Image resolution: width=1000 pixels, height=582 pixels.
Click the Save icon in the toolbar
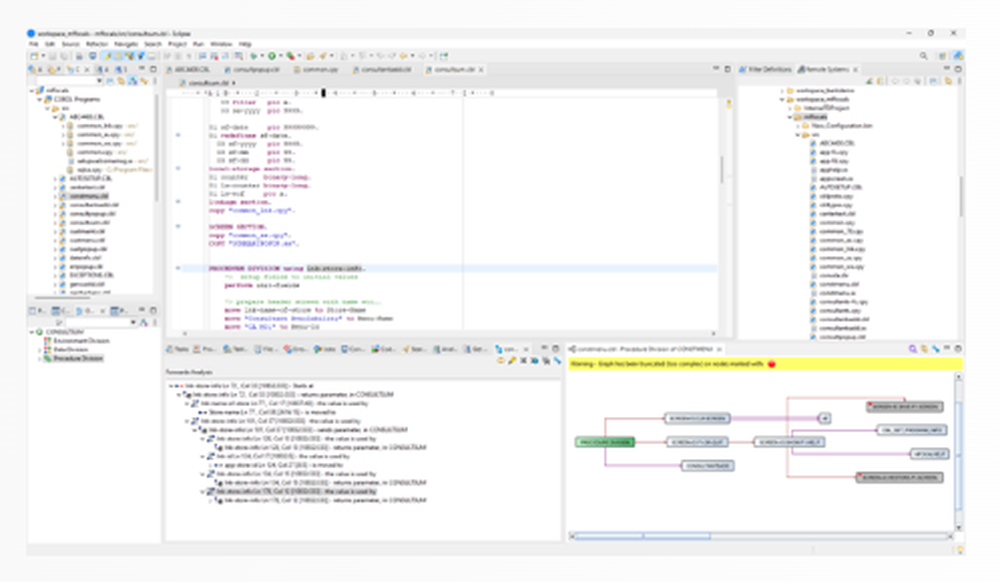click(52, 54)
